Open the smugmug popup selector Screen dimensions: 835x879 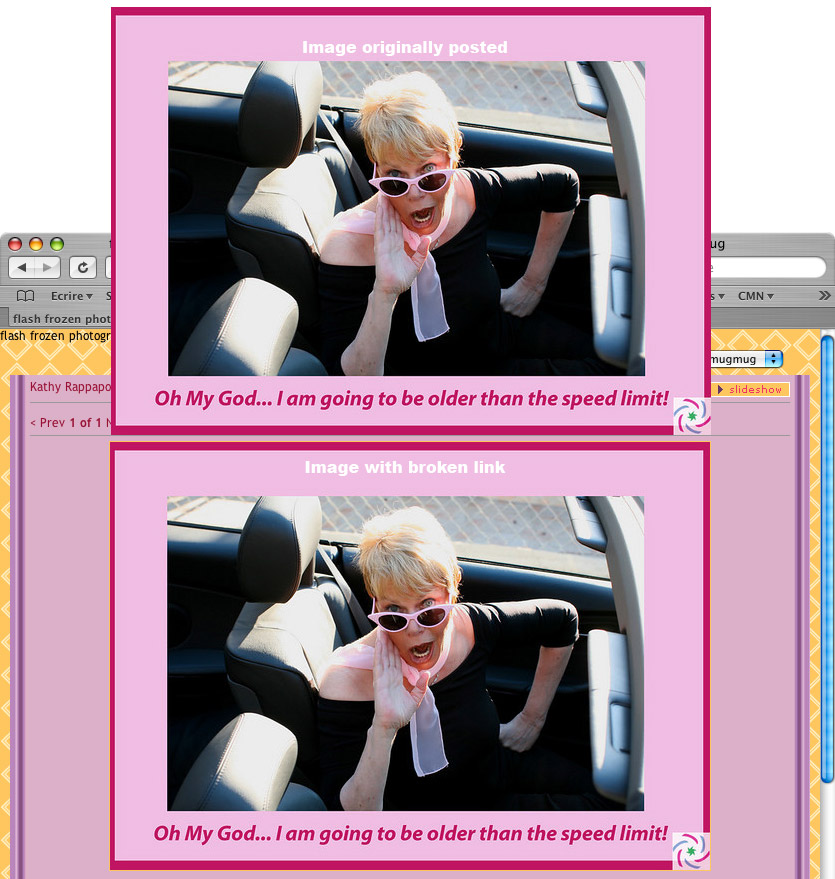[x=773, y=358]
